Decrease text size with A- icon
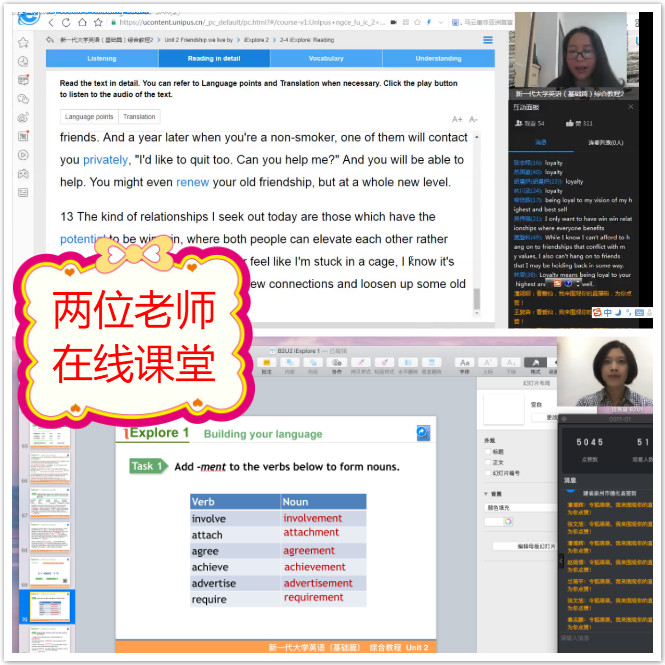Viewport: 665px width, 665px height. (474, 119)
